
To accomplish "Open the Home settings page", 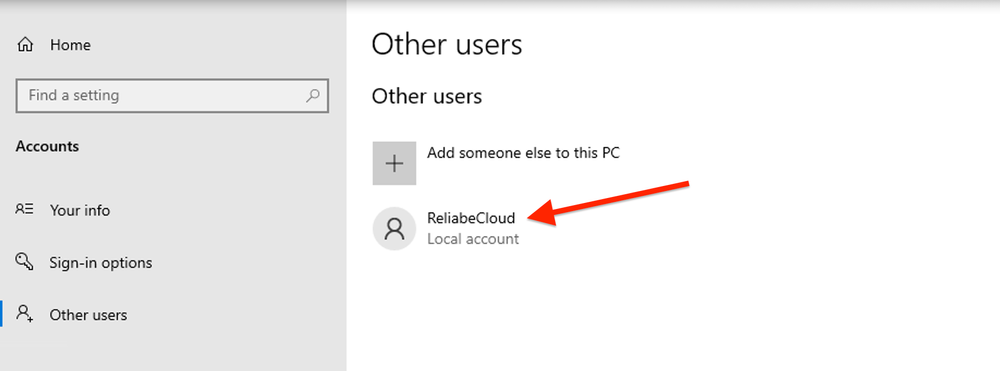I will [x=70, y=45].
